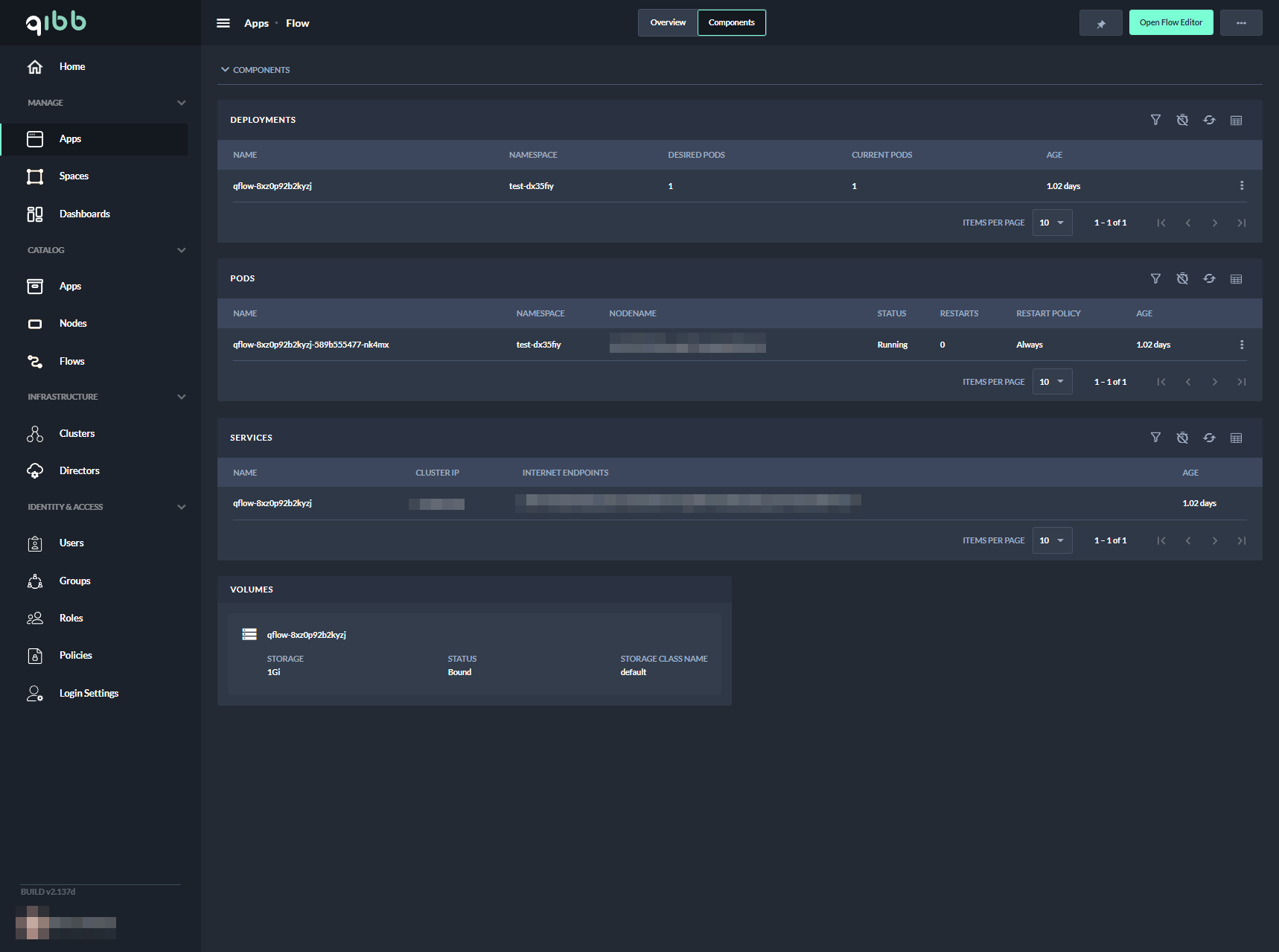The width and height of the screenshot is (1279, 952).
Task: Toggle auto-refresh timer in Pods panel
Action: (1182, 278)
